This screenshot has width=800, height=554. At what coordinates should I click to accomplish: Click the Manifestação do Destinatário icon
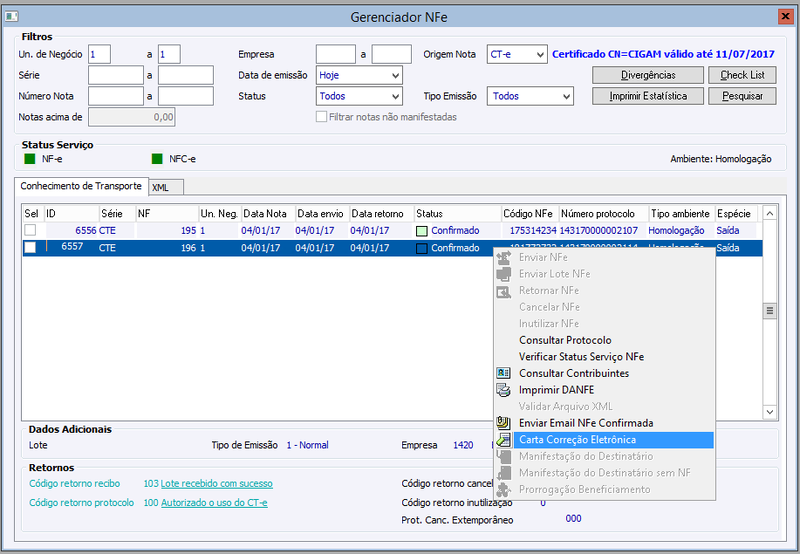click(504, 456)
